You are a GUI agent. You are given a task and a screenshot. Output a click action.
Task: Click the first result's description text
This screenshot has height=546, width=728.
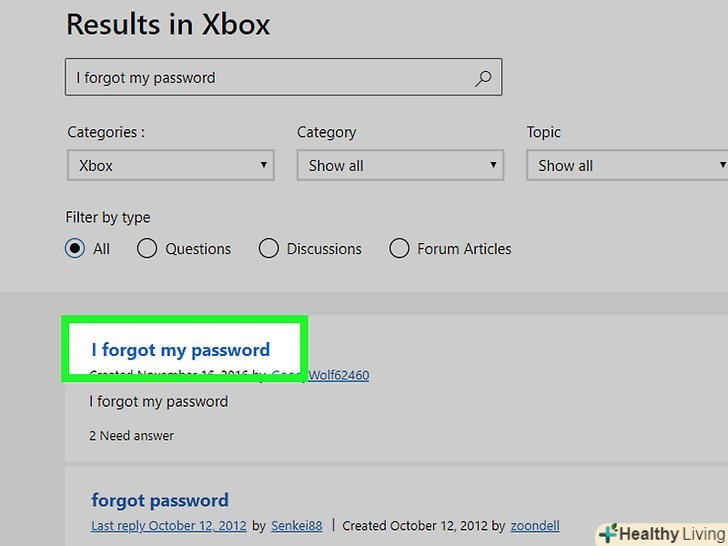click(x=159, y=402)
